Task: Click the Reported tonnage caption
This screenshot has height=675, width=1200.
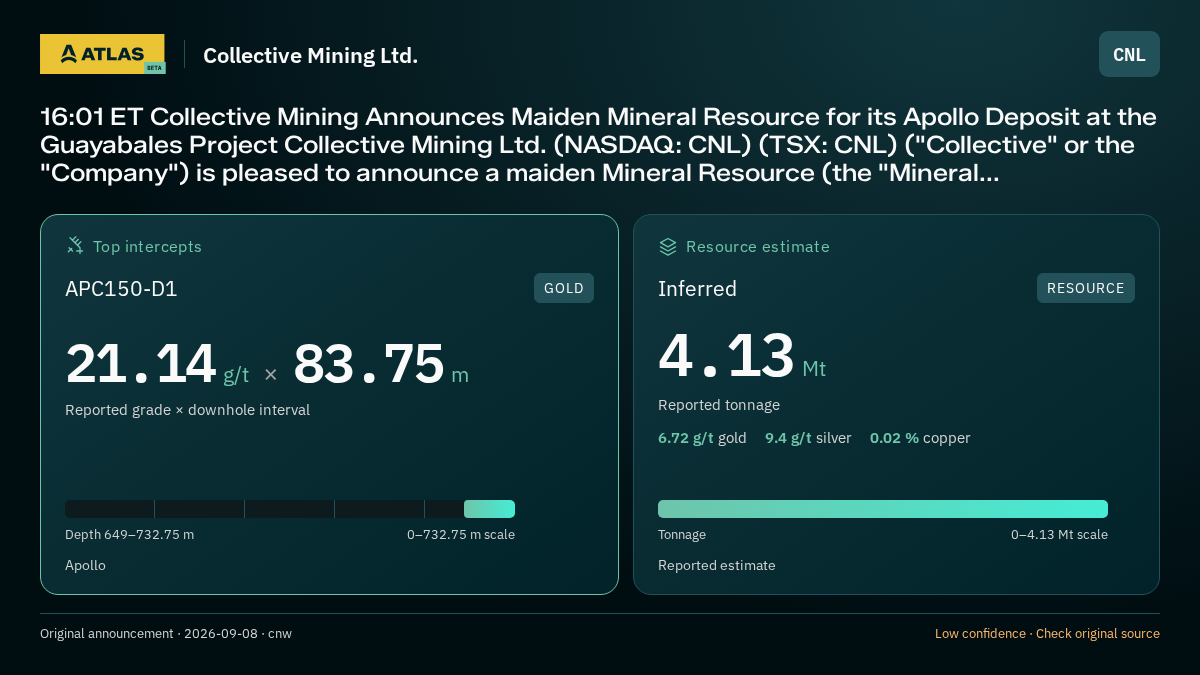Action: click(719, 405)
